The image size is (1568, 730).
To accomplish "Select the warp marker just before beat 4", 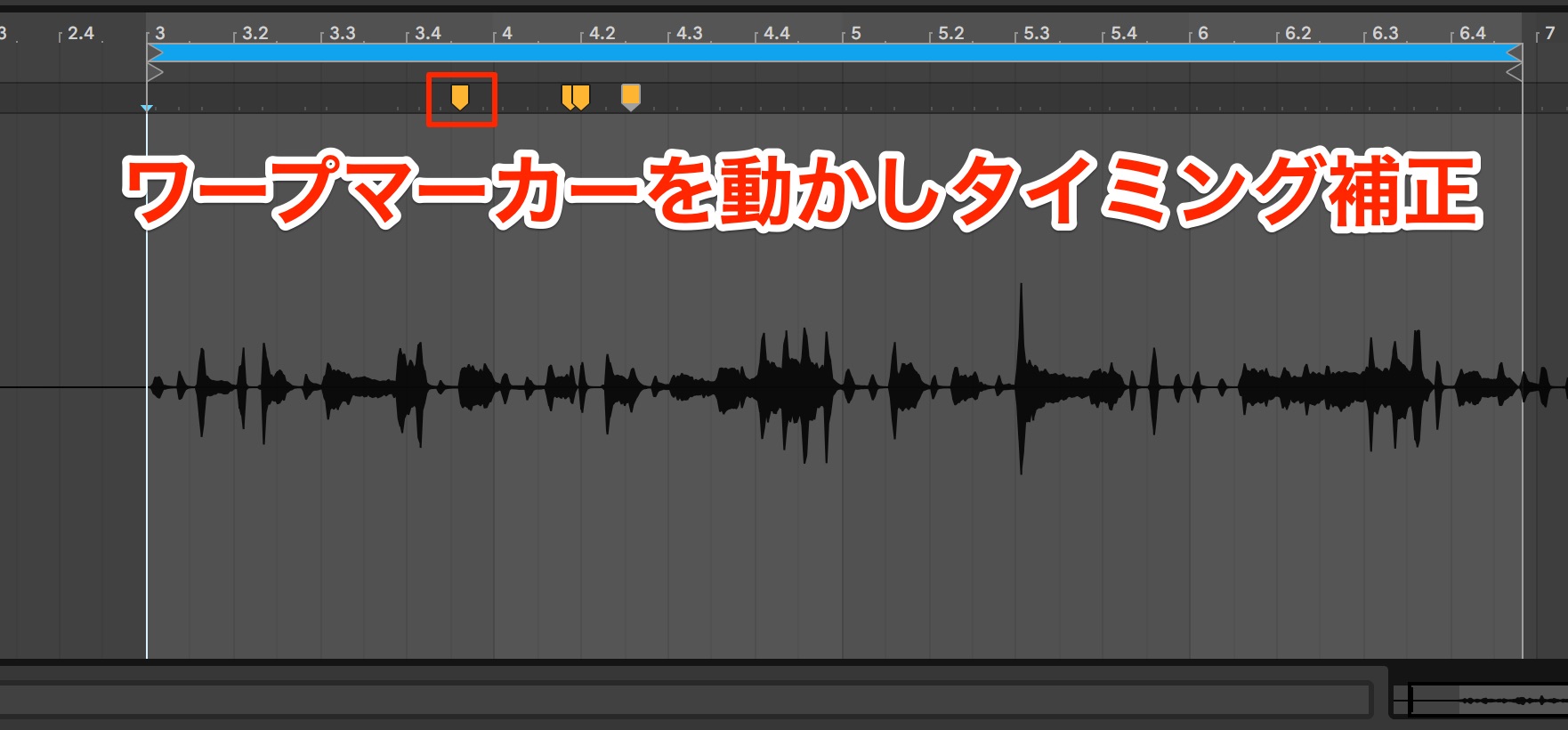I will (460, 97).
